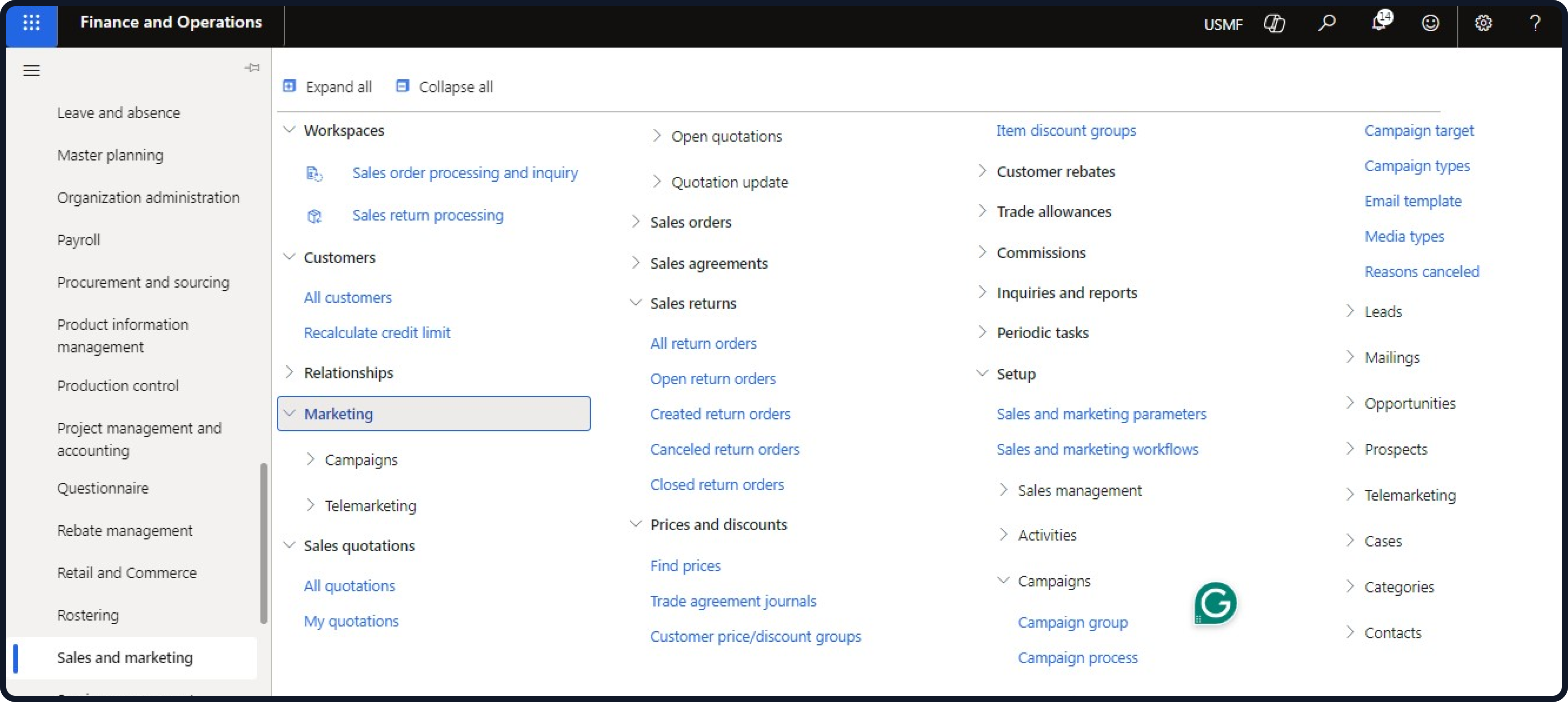1568x702 pixels.
Task: Open the Payroll module
Action: [78, 240]
